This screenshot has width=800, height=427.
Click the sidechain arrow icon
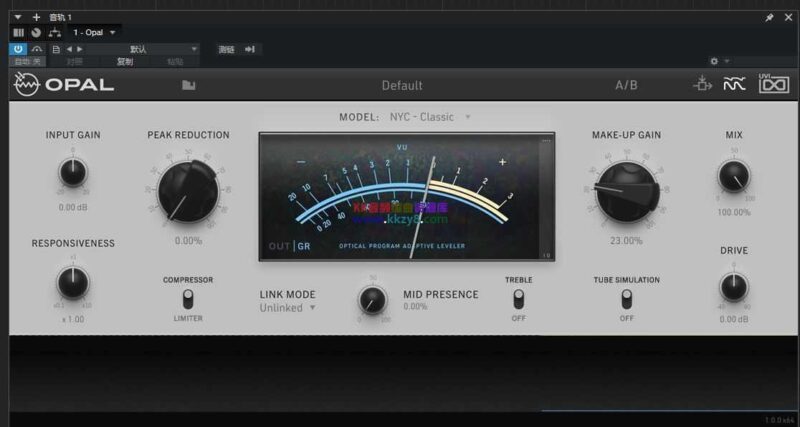pos(249,49)
